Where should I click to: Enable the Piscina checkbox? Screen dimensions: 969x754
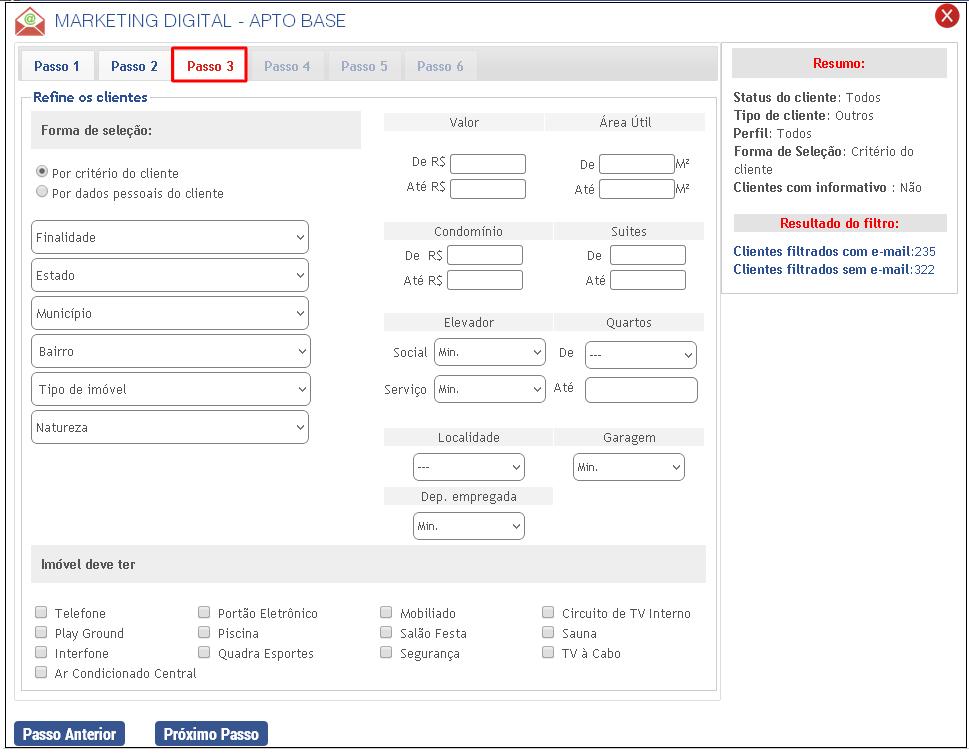pyautogui.click(x=204, y=633)
